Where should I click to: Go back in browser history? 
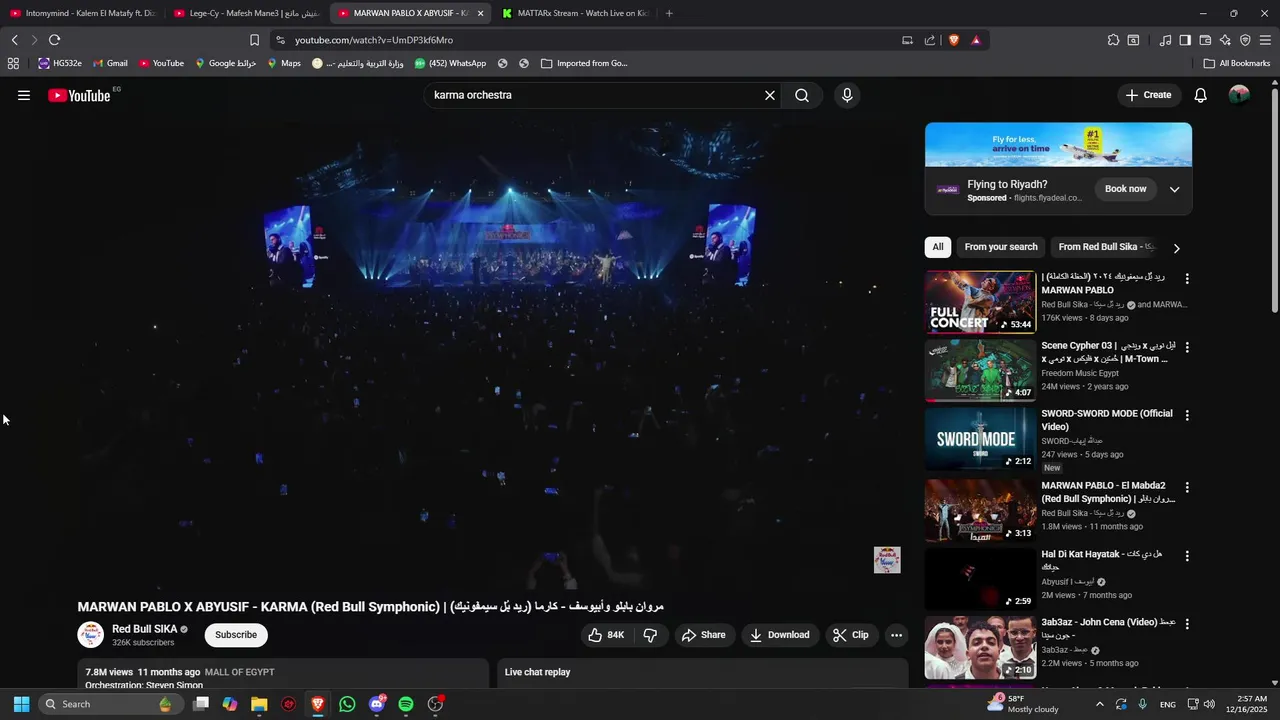pyautogui.click(x=14, y=40)
